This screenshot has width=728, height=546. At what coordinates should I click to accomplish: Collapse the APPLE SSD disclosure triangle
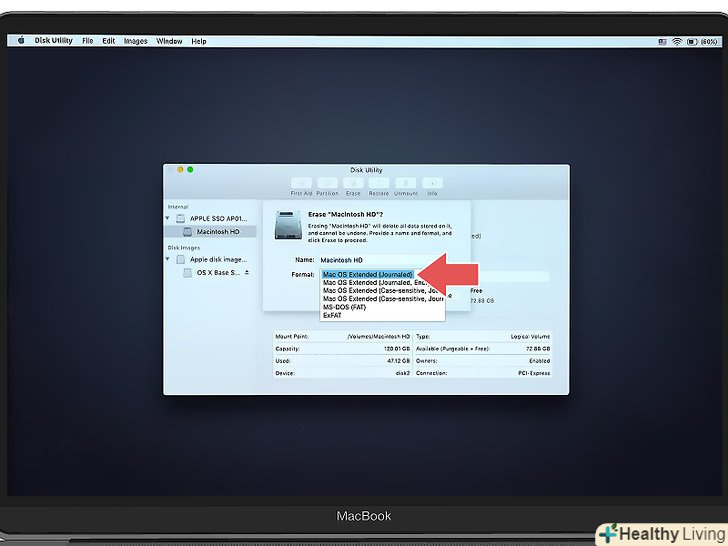click(168, 218)
